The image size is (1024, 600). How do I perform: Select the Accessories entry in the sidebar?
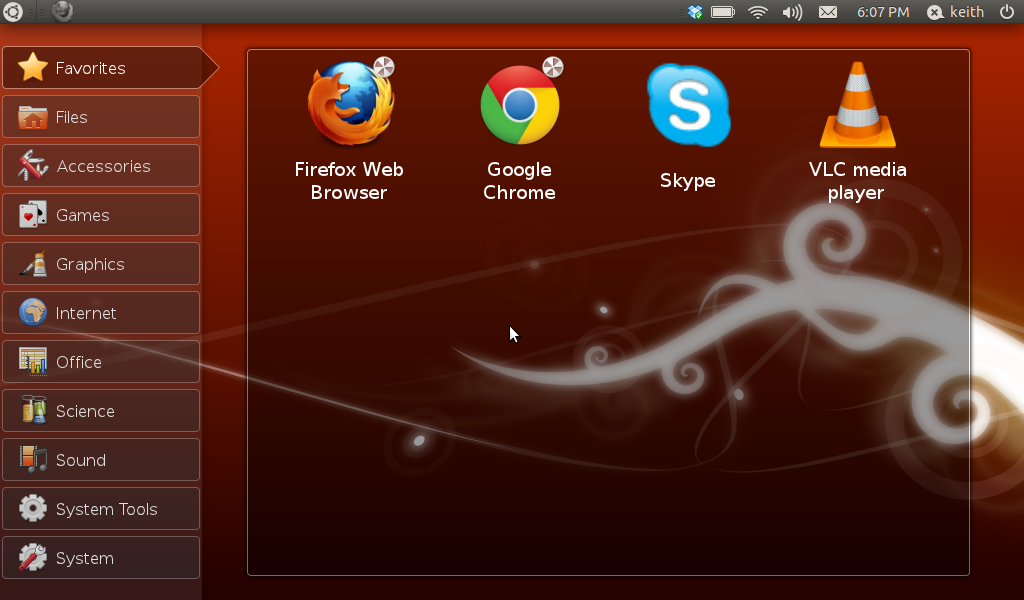(100, 165)
